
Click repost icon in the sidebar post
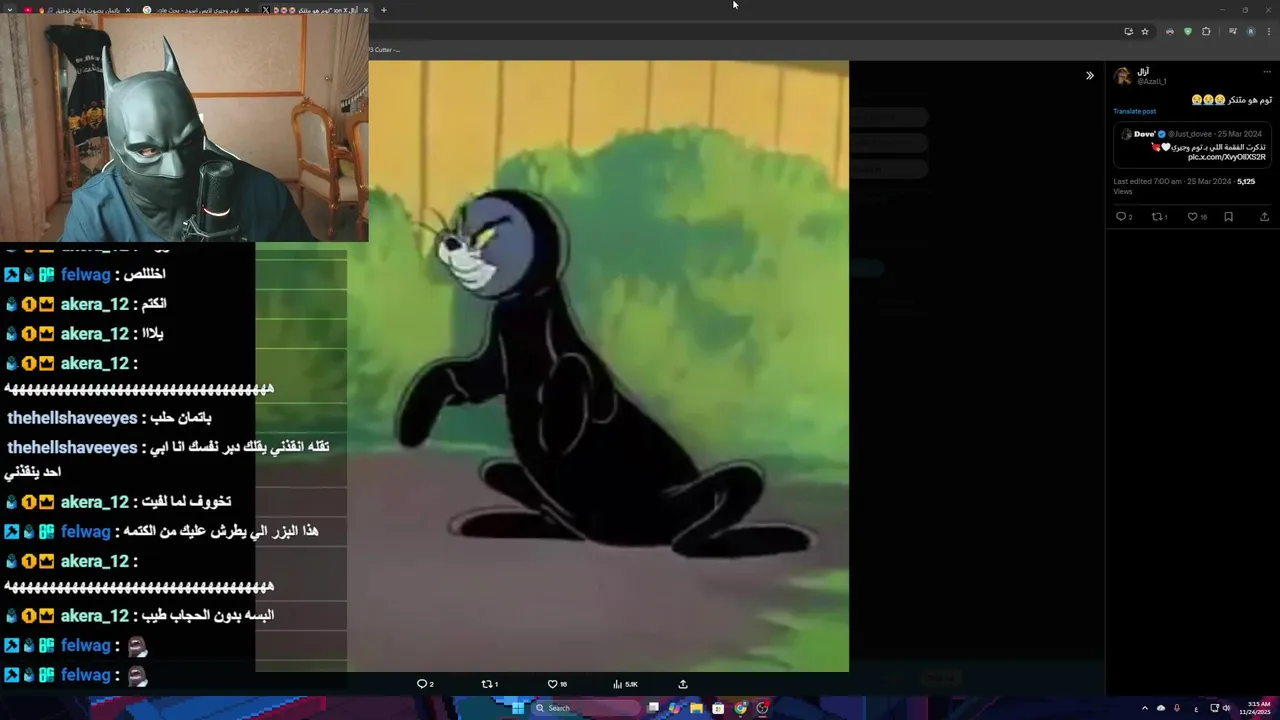pos(1157,217)
